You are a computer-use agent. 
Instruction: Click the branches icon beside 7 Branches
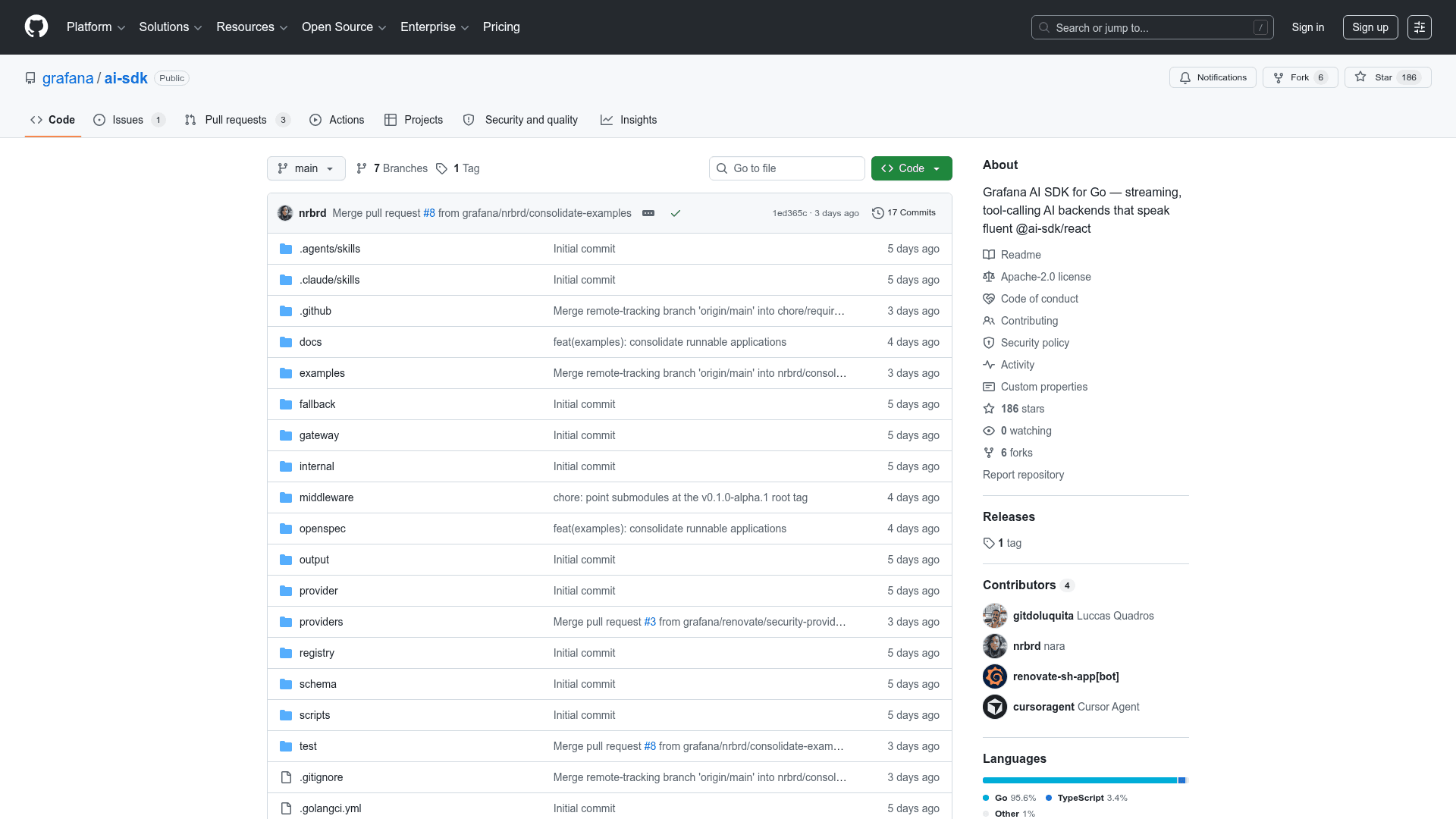(x=362, y=168)
